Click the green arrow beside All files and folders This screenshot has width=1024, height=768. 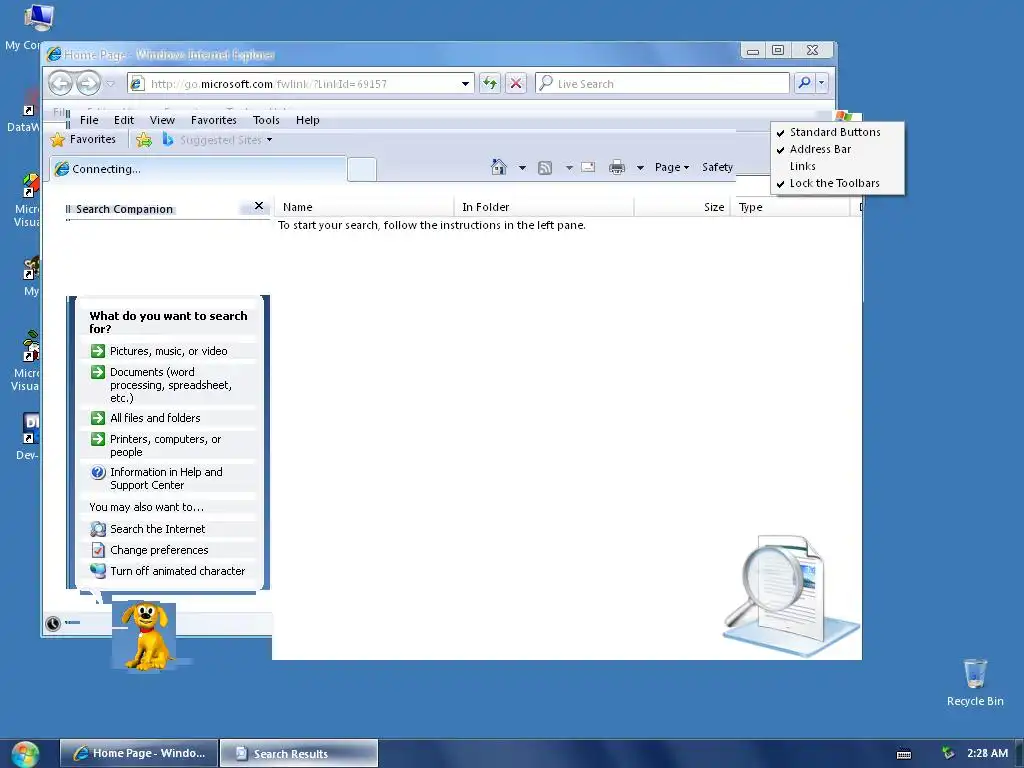[x=98, y=418]
